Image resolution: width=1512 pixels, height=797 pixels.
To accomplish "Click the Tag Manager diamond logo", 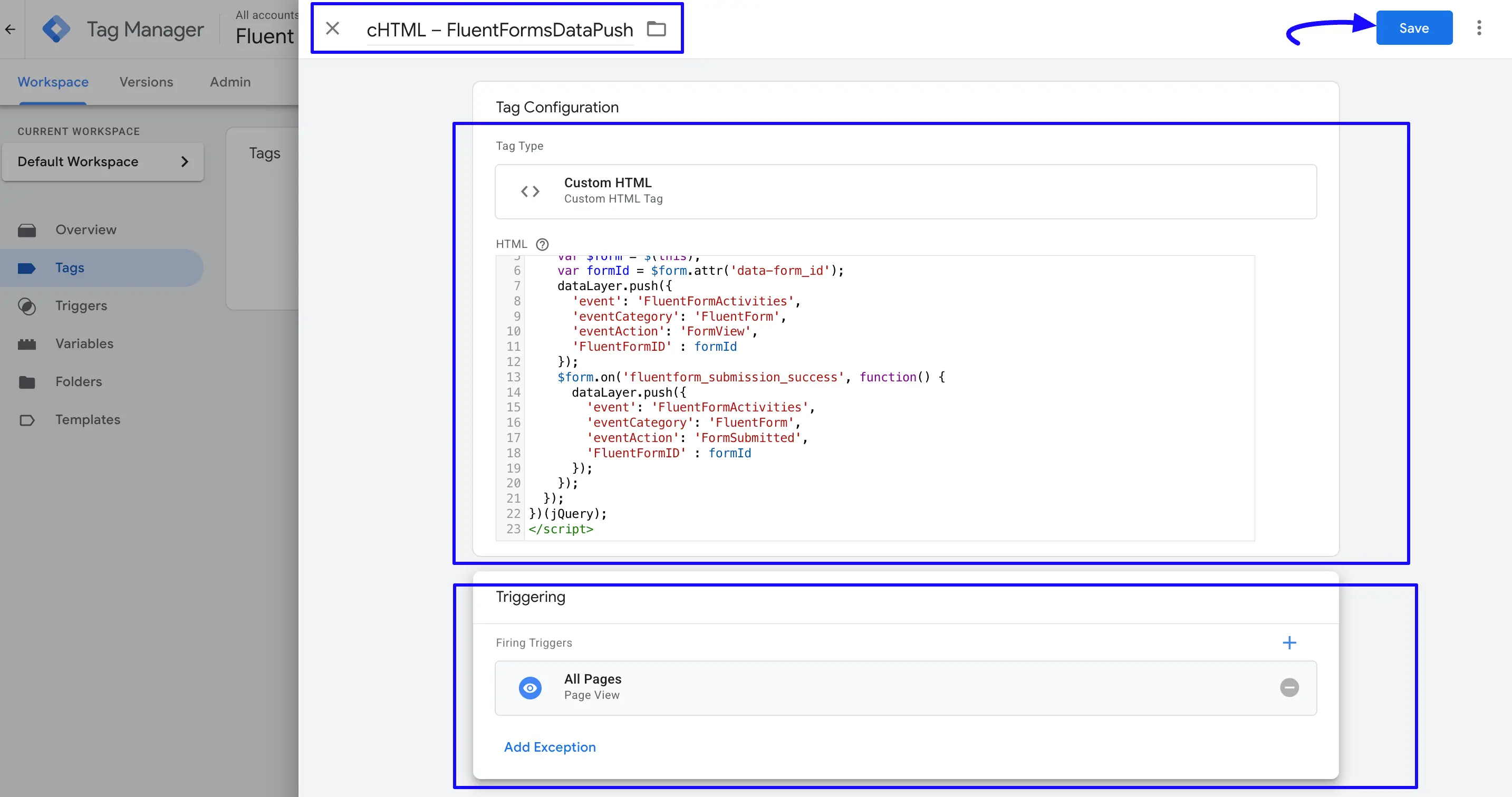I will pos(56,29).
